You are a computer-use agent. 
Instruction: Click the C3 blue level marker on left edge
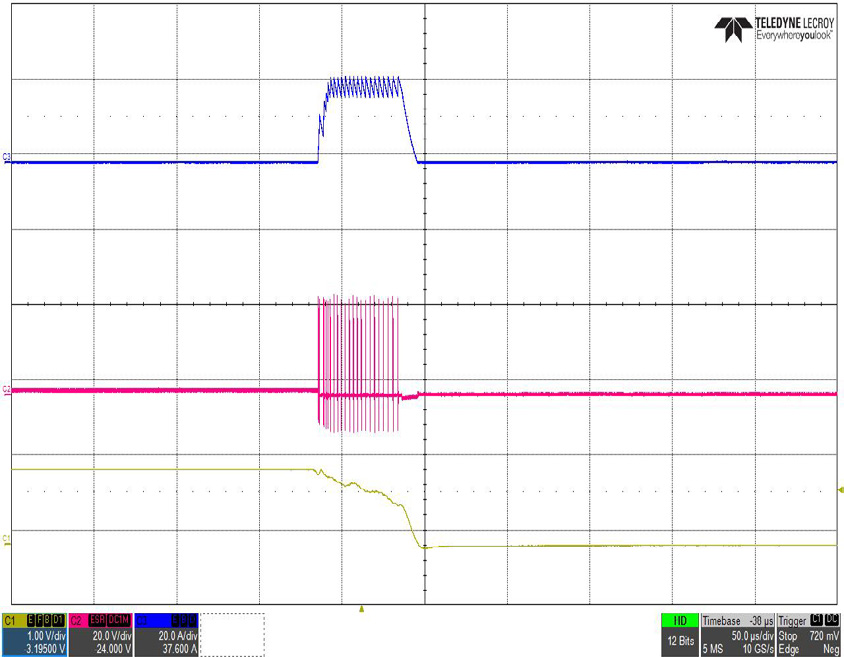tap(6, 157)
